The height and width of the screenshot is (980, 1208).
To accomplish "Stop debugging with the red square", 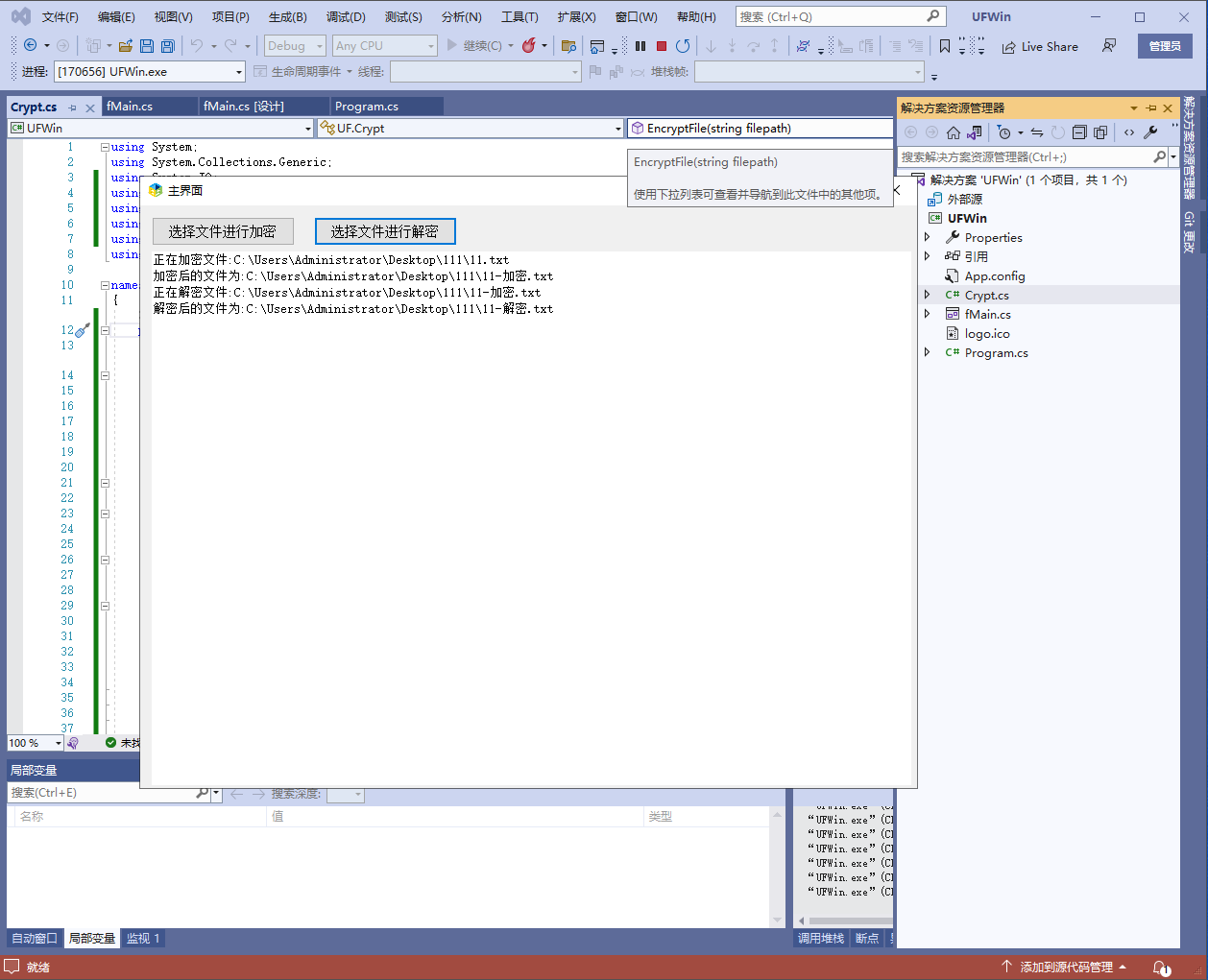I will [x=662, y=45].
